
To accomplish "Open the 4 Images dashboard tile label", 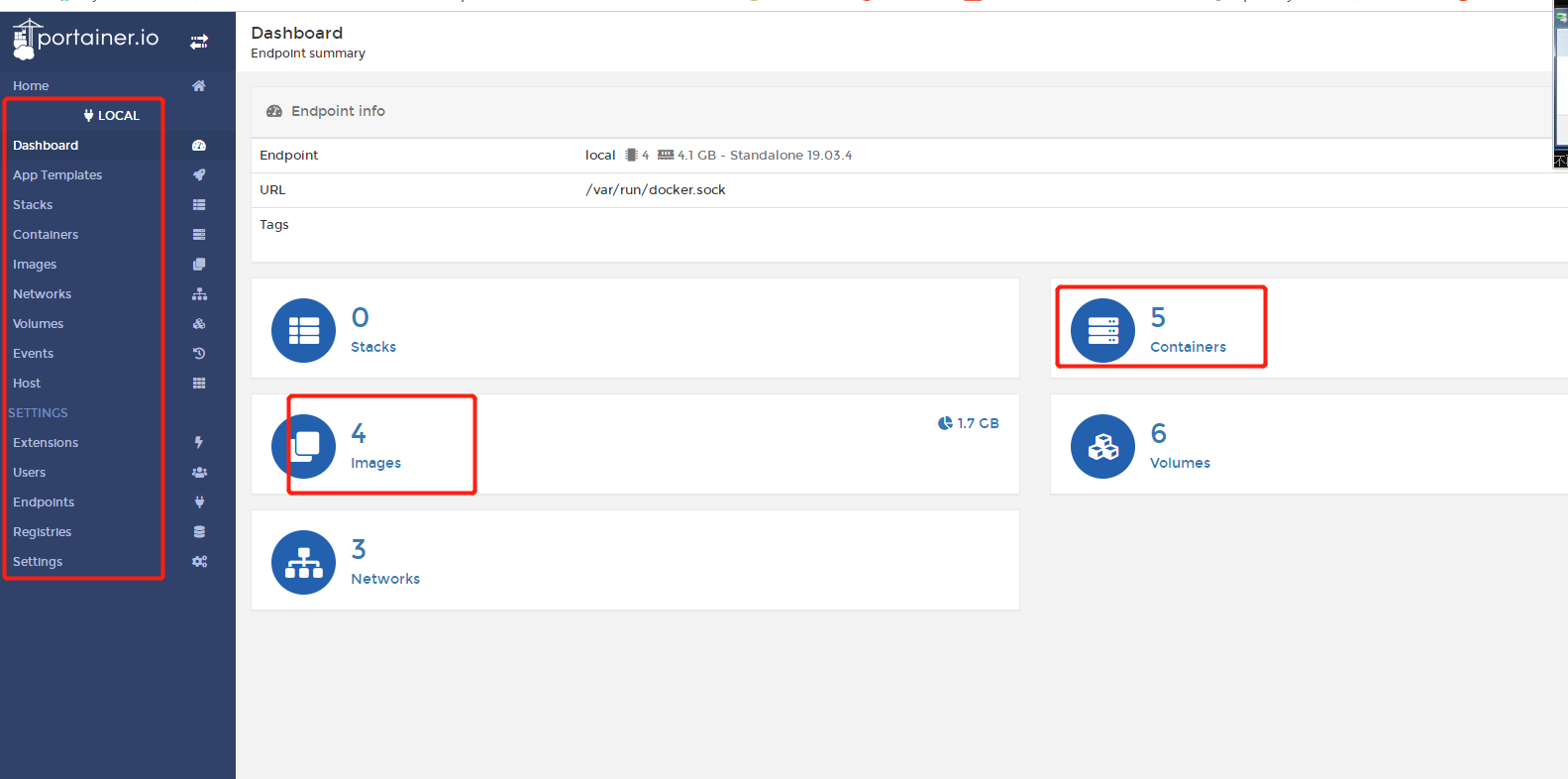I will click(x=376, y=463).
